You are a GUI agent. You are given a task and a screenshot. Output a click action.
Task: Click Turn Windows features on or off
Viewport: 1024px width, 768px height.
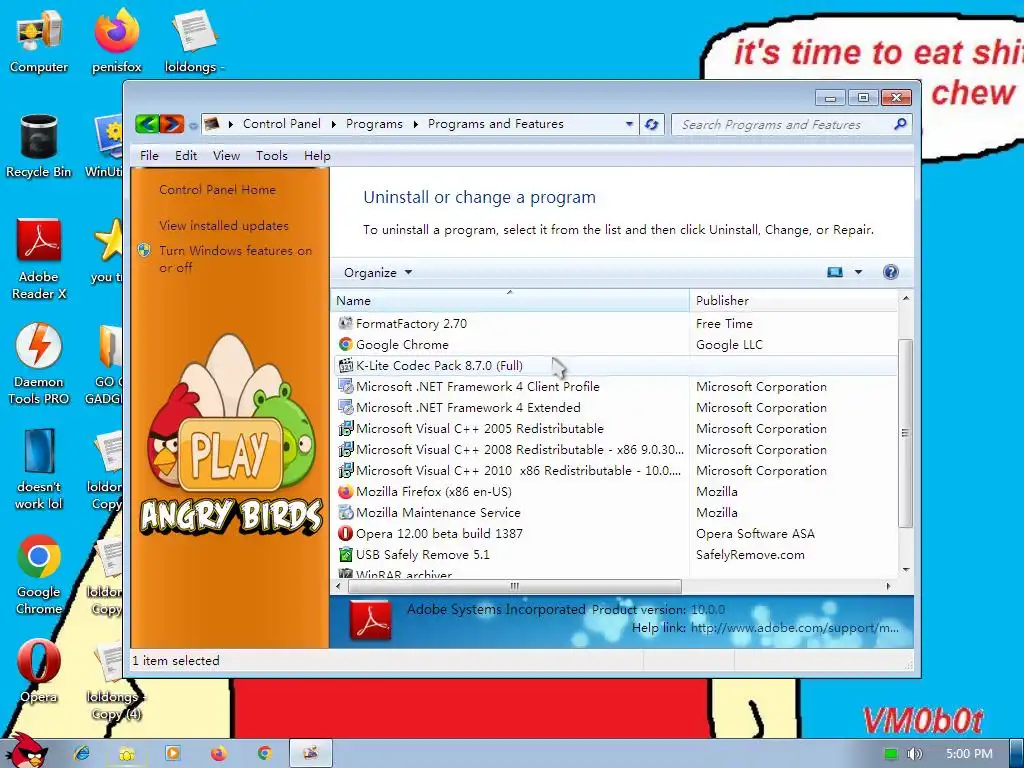235,259
